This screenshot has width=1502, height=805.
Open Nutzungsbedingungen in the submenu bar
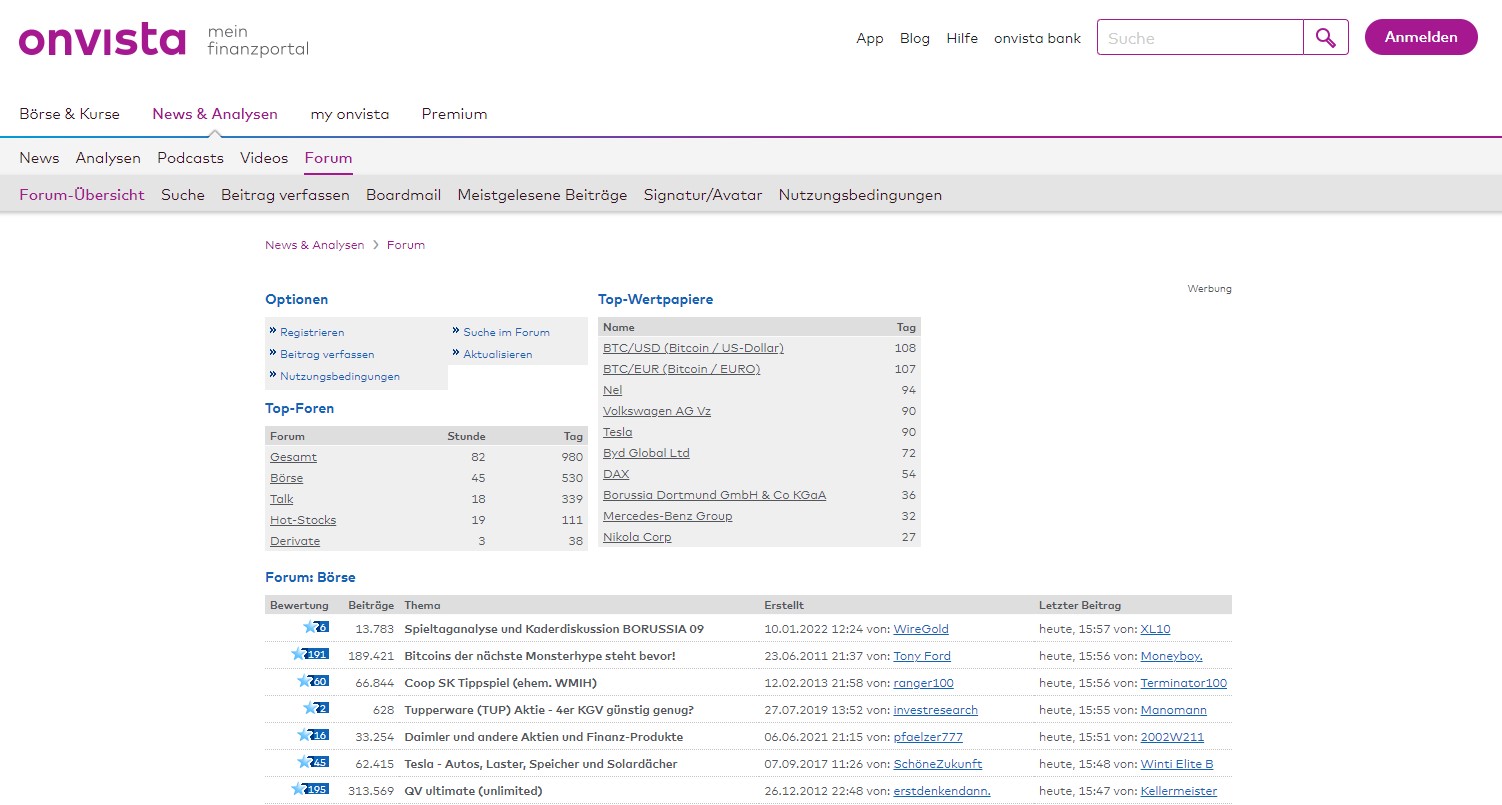[860, 195]
